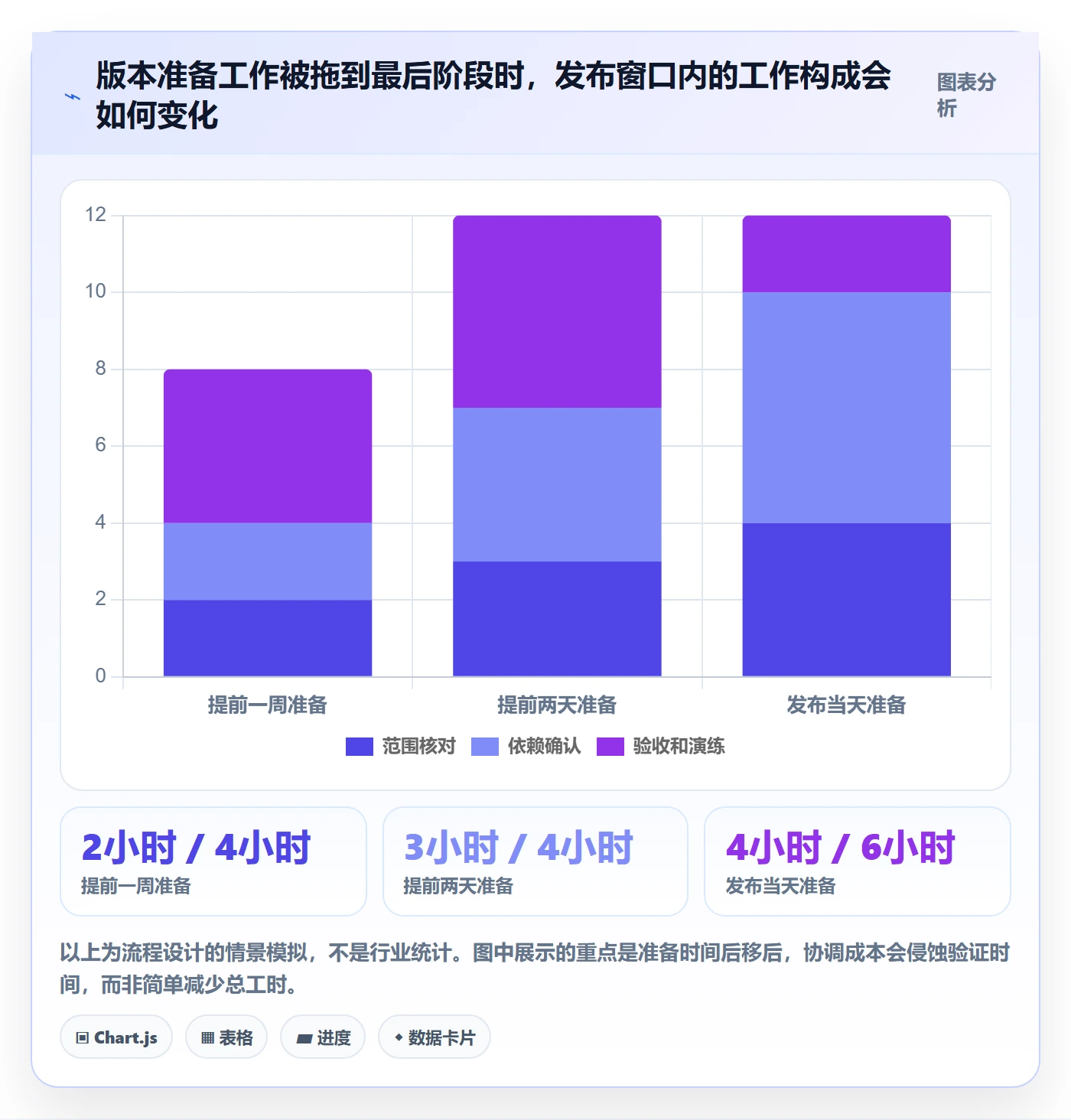This screenshot has width=1071, height=1120.
Task: Toggle the 验收和演练 legend color swatch
Action: point(610,746)
